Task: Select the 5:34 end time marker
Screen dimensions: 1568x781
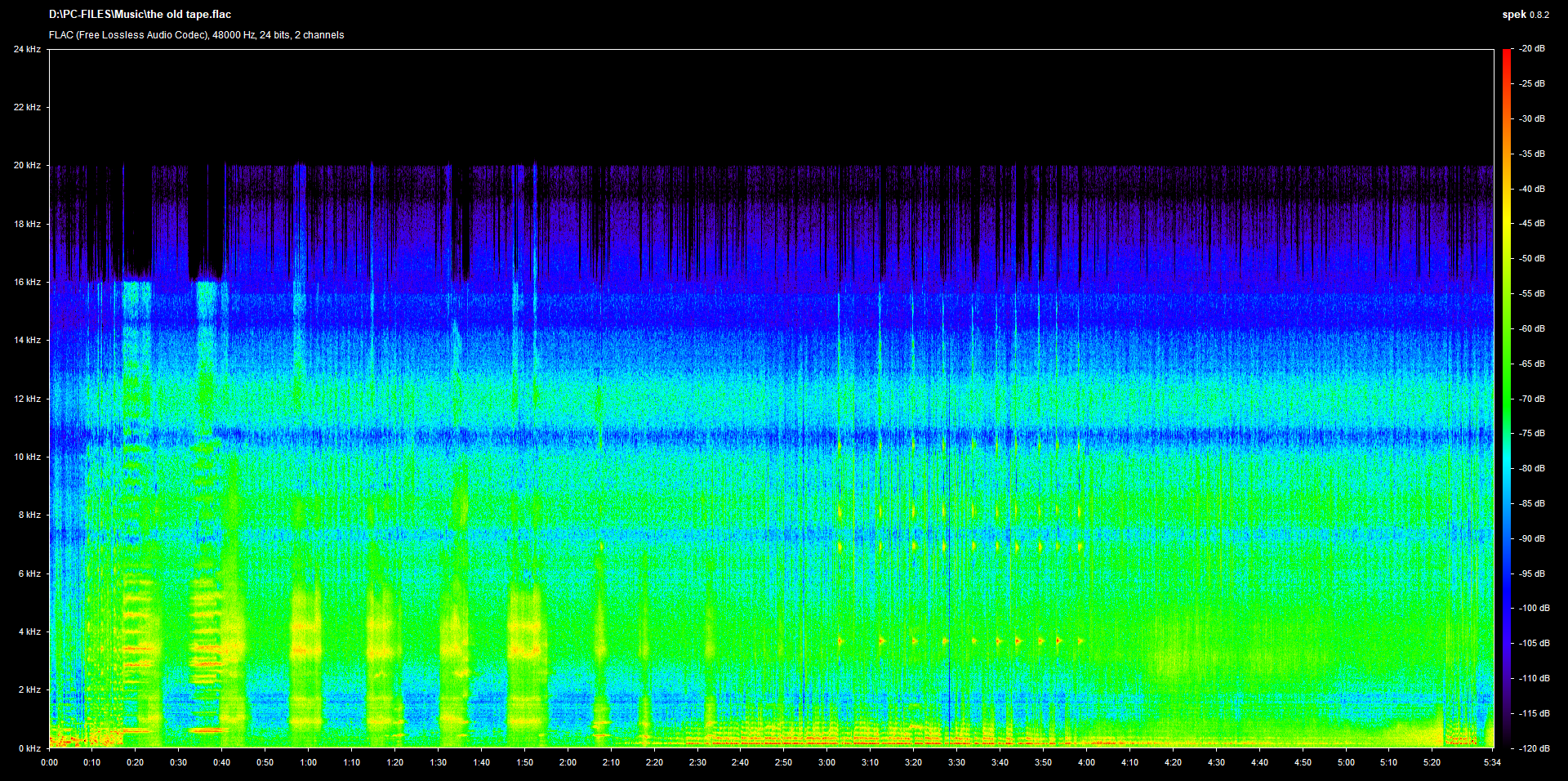Action: coord(1492,762)
